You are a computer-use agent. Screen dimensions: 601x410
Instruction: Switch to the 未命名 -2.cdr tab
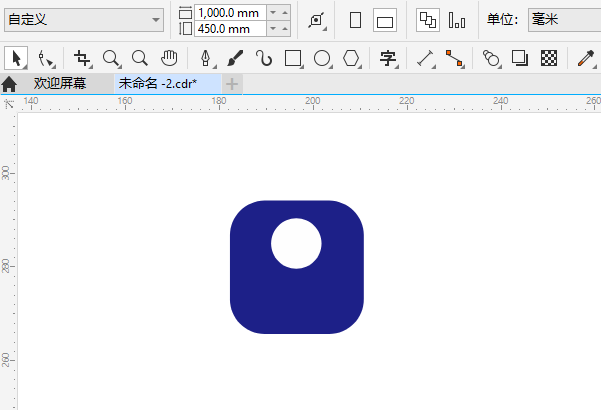[x=167, y=84]
